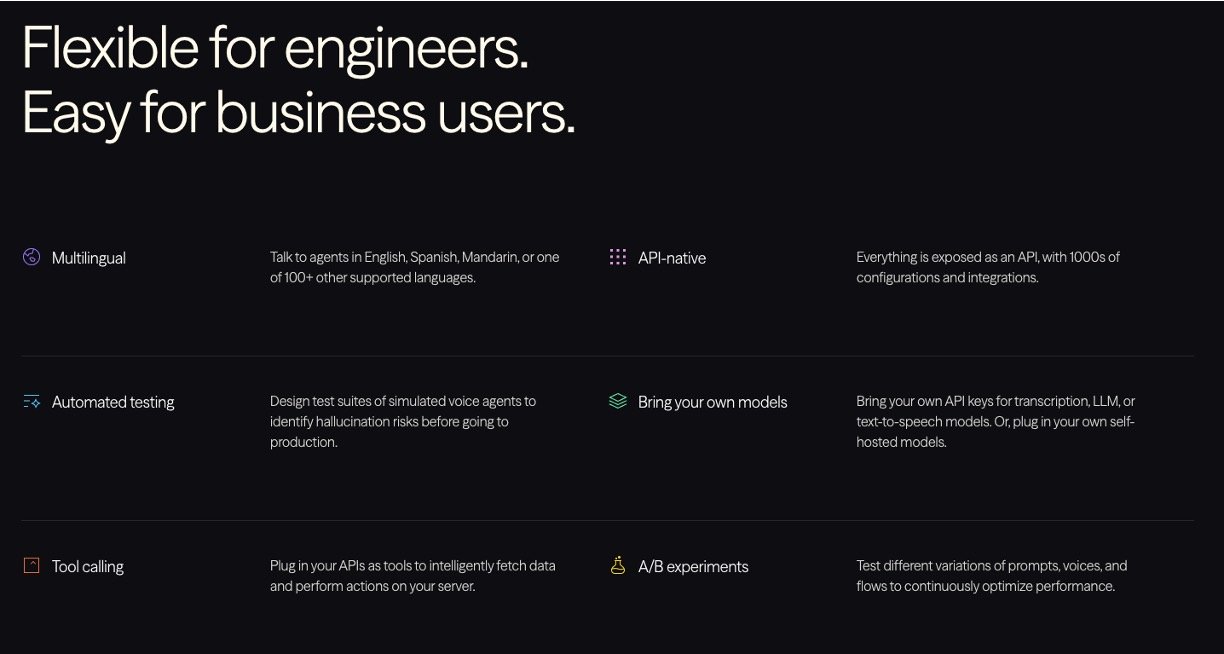Click the APIs as tools description text
This screenshot has height=654, width=1224.
point(413,576)
